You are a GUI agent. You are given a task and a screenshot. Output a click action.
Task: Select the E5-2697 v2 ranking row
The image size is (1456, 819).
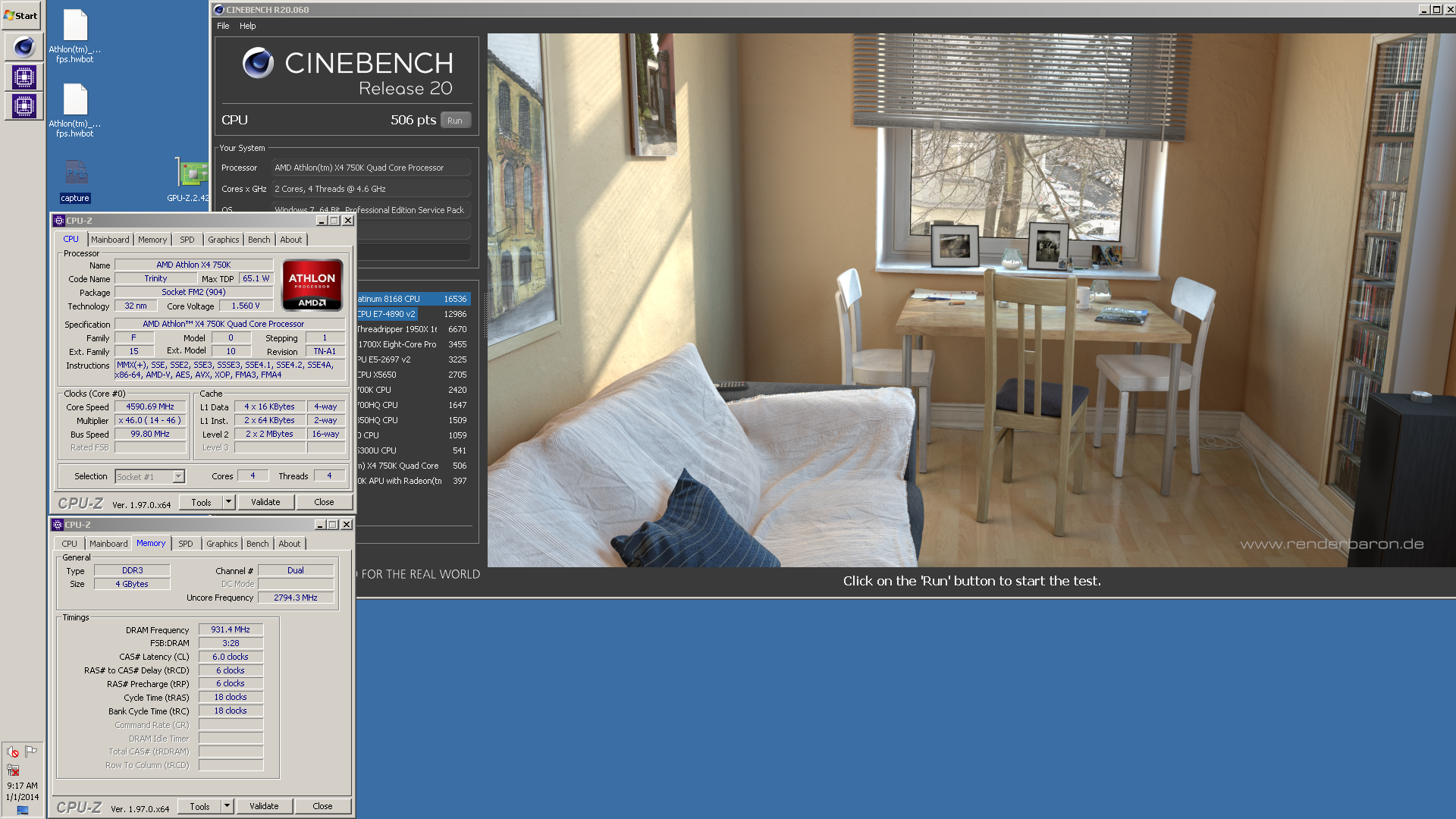413,359
